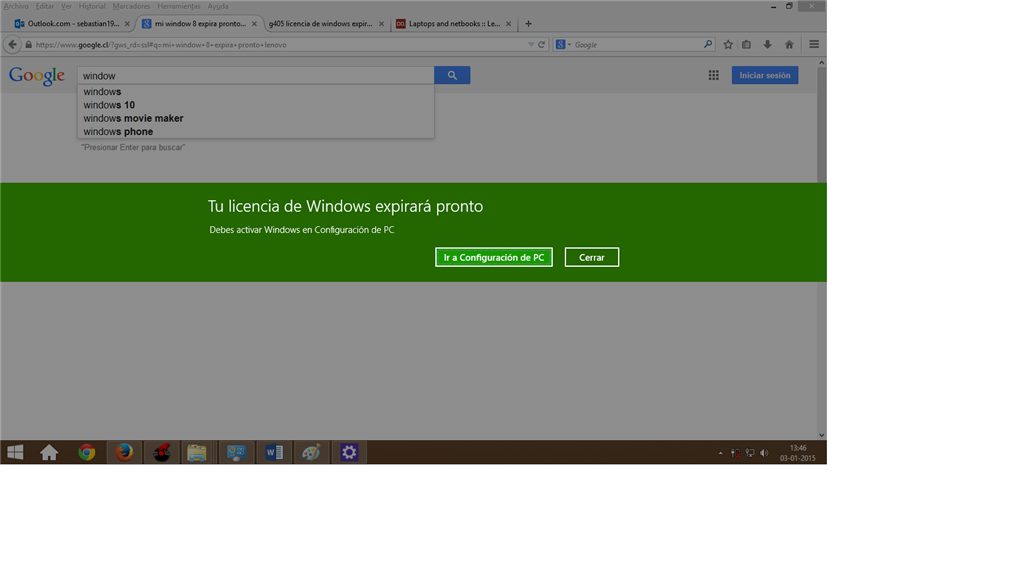Switch to 'g405 licencia de windows' tab

pos(320,24)
